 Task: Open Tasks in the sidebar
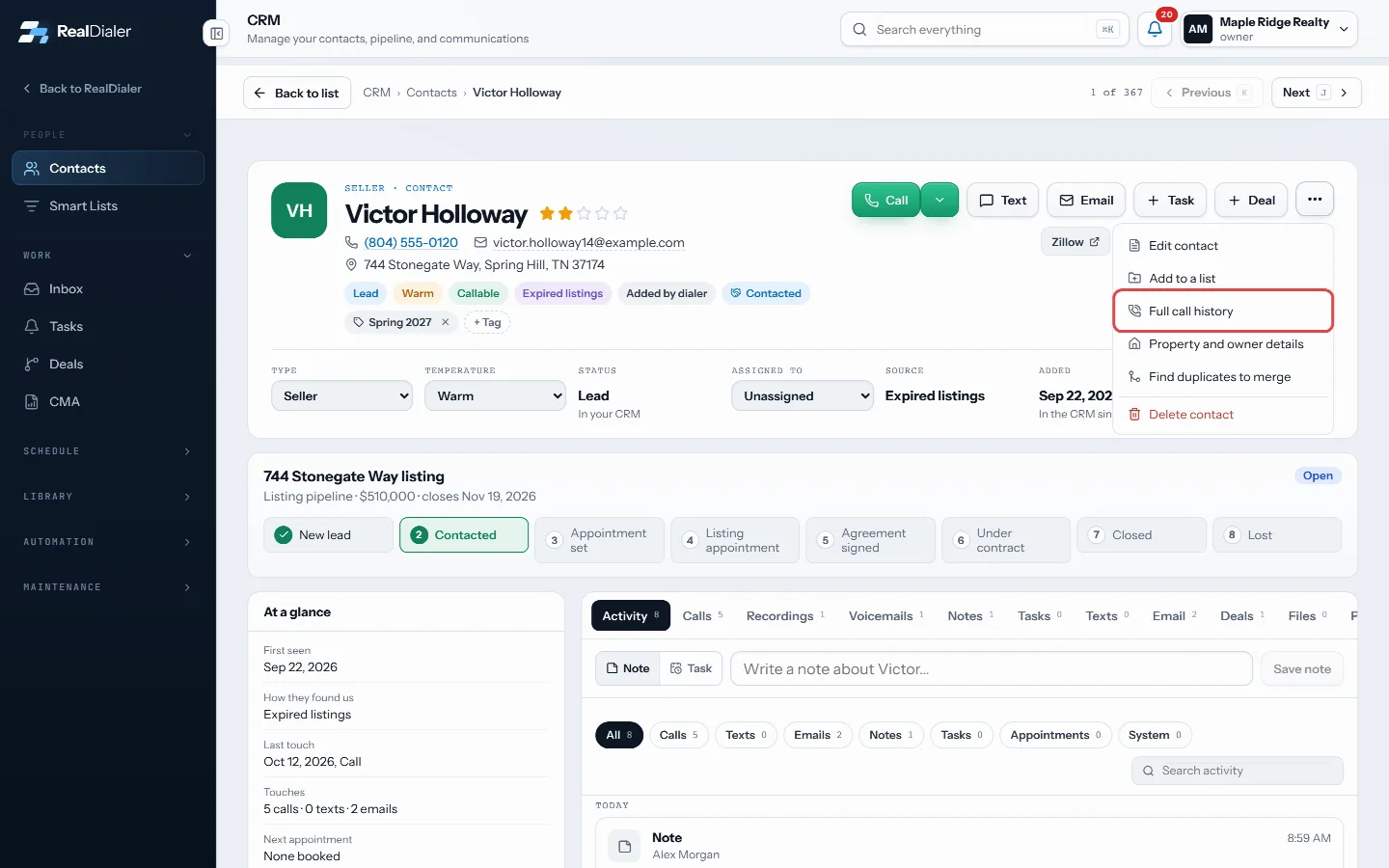(x=108, y=326)
